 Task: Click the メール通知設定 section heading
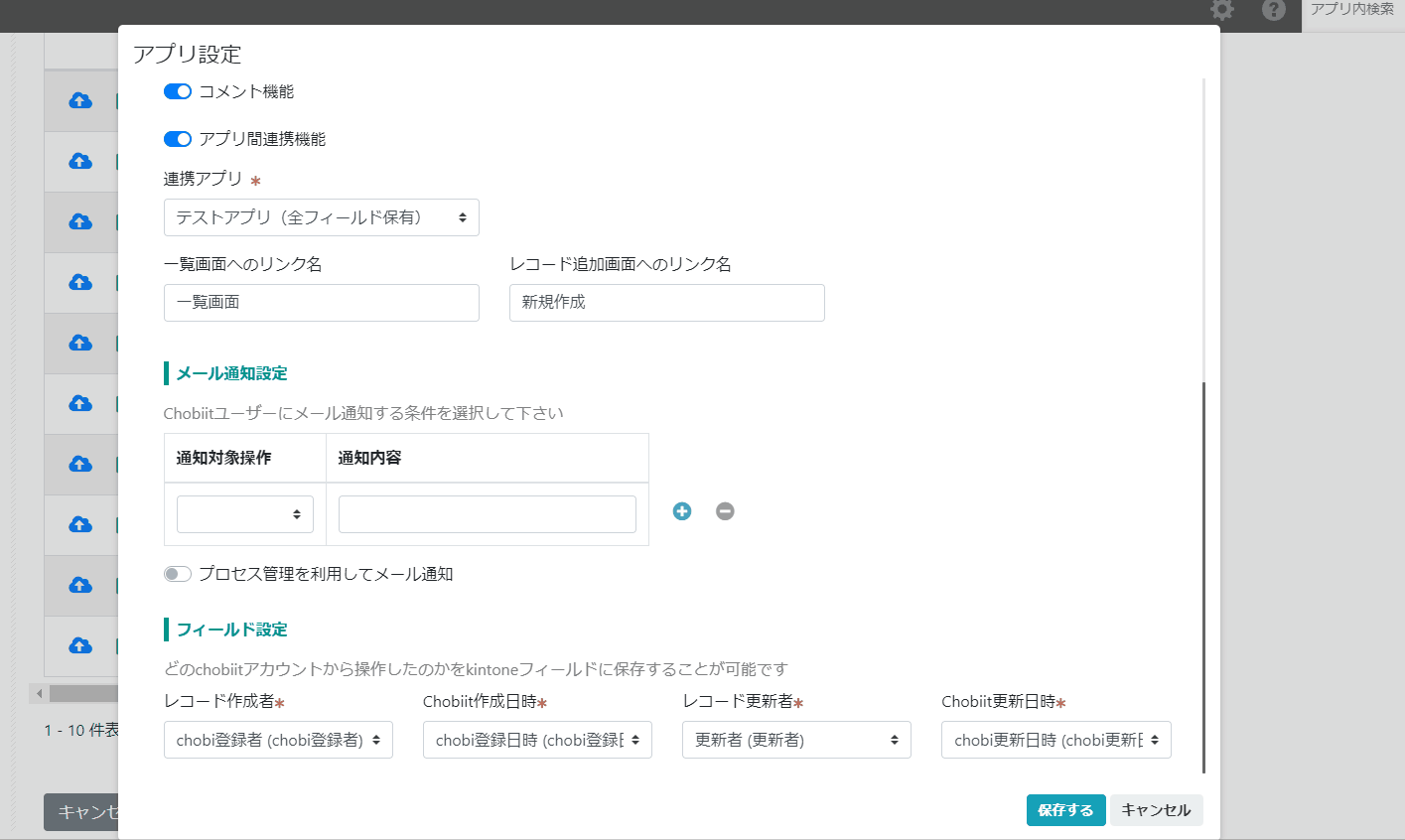[x=231, y=373]
